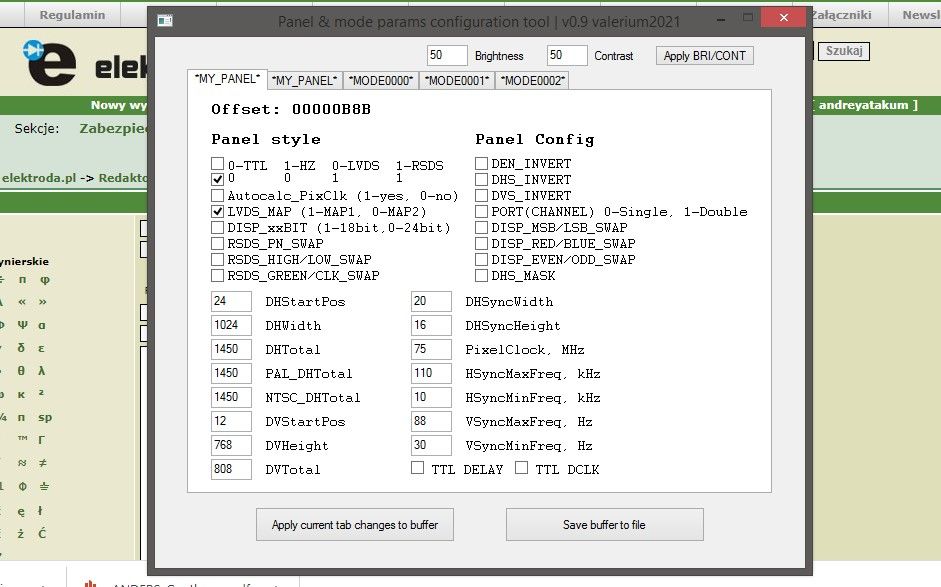This screenshot has height=587, width=941.
Task: Open the Załączniki link on the website
Action: [841, 15]
